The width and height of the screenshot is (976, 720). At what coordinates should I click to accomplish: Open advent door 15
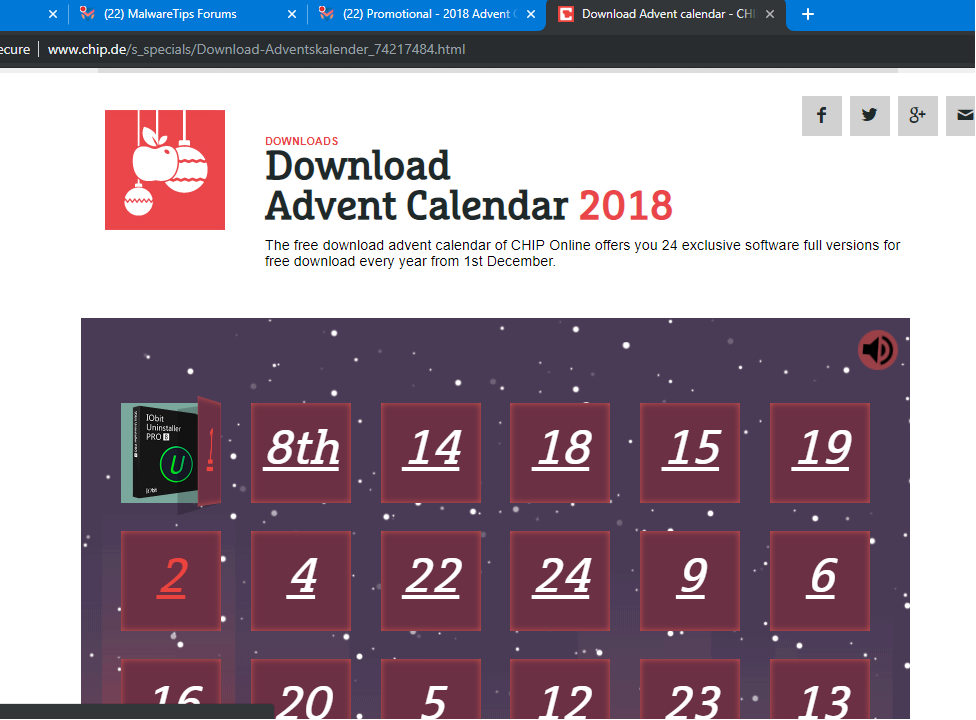[690, 452]
